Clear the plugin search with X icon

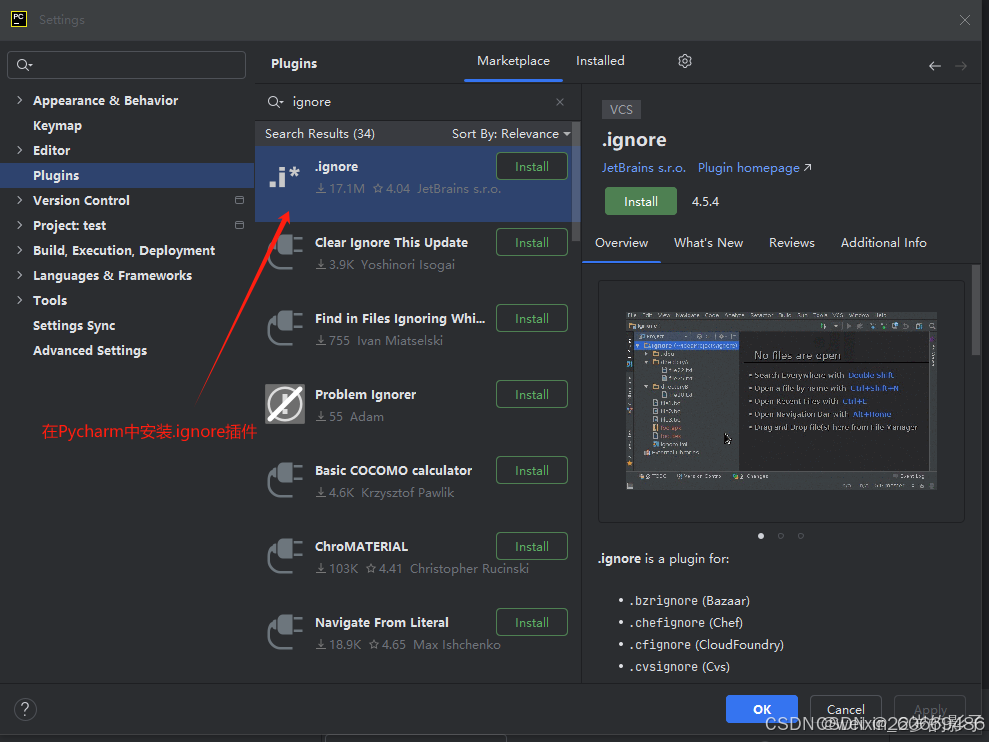tap(559, 102)
